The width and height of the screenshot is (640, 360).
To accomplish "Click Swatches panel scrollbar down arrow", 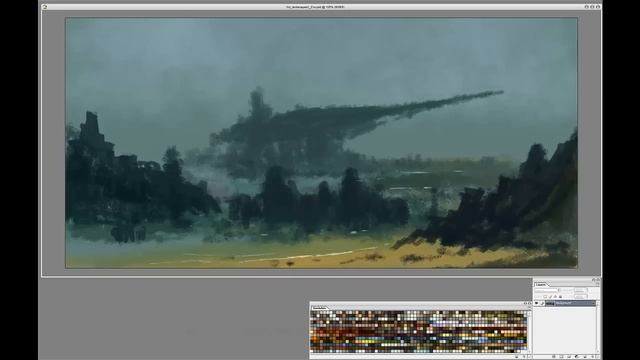I will tap(529, 351).
